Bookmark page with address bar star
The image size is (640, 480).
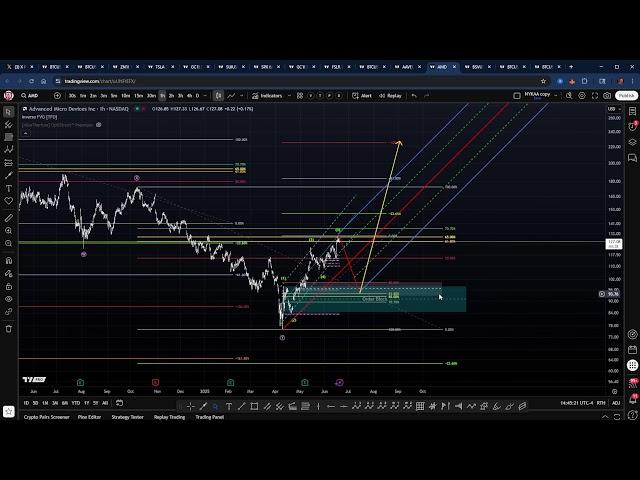coord(543,81)
